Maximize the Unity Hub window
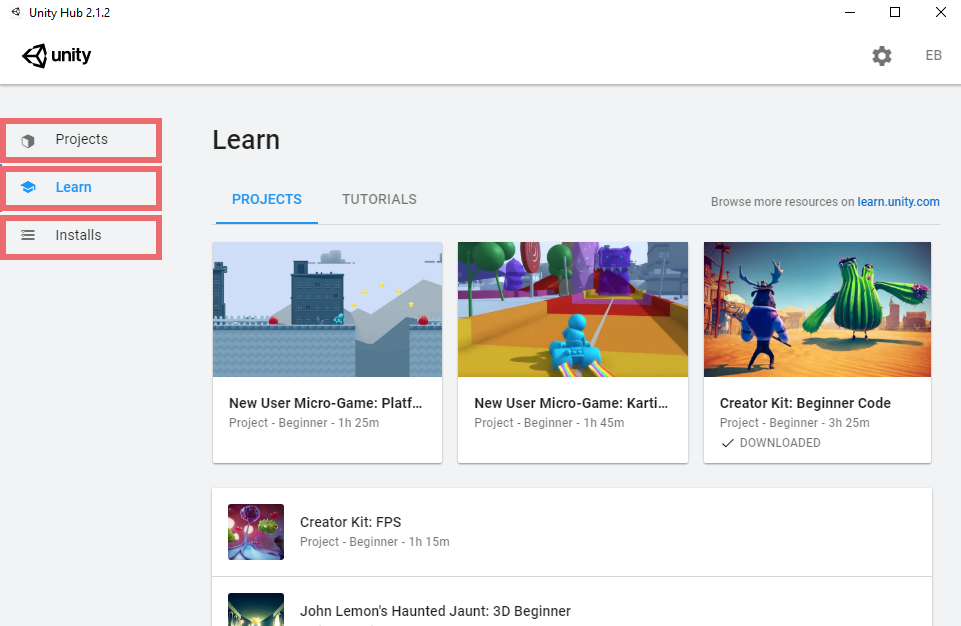961x626 pixels. (x=895, y=12)
